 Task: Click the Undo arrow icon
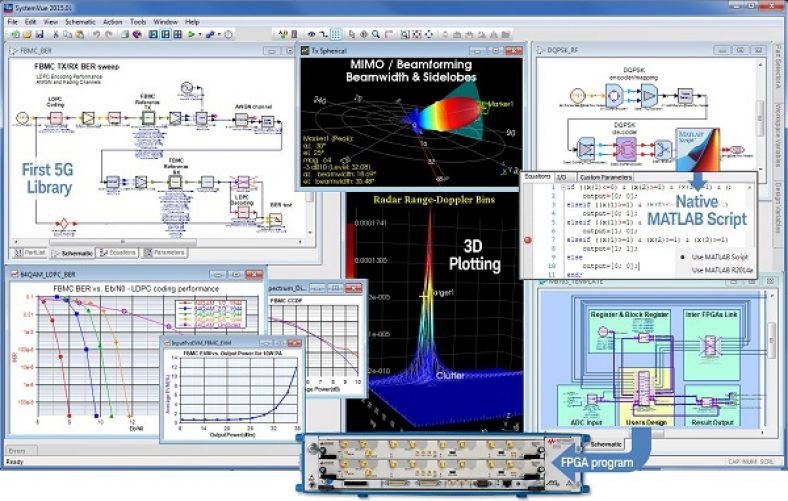click(x=96, y=35)
